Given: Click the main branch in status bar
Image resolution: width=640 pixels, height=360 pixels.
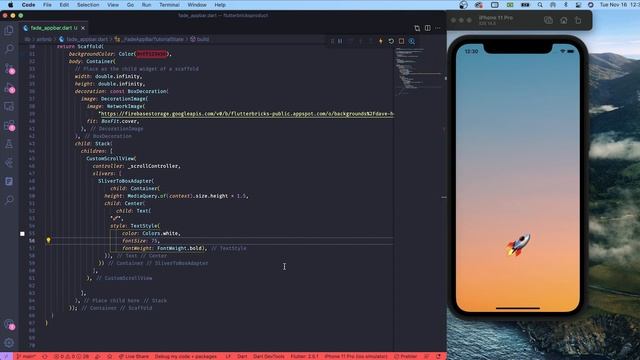Looking at the screenshot, I should (x=27, y=356).
